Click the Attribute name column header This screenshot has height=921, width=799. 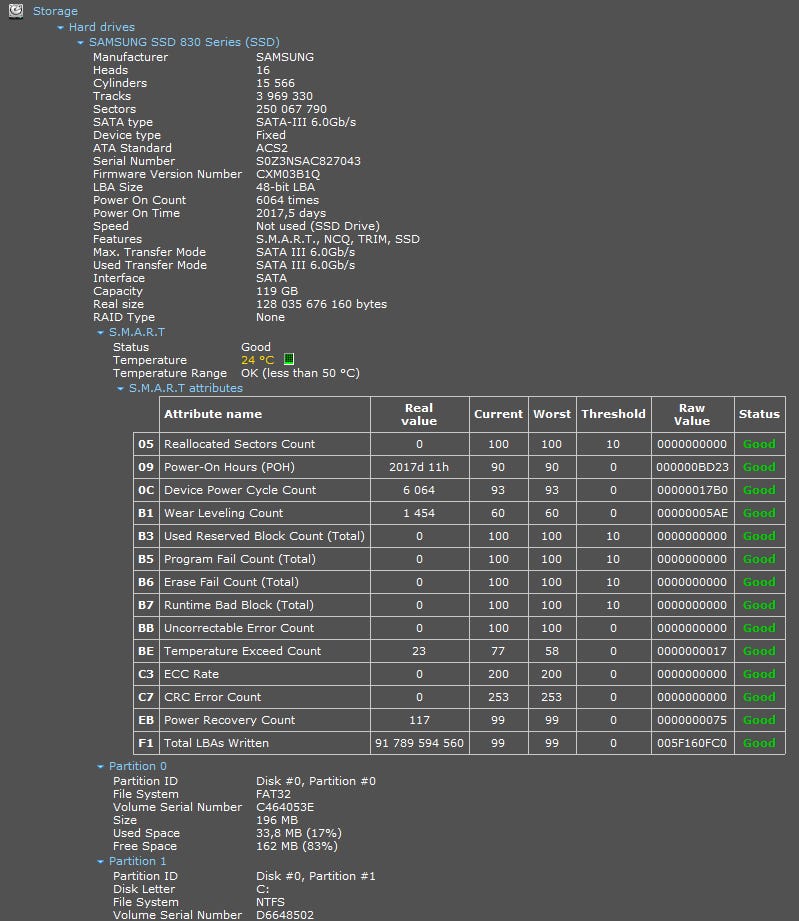(213, 414)
